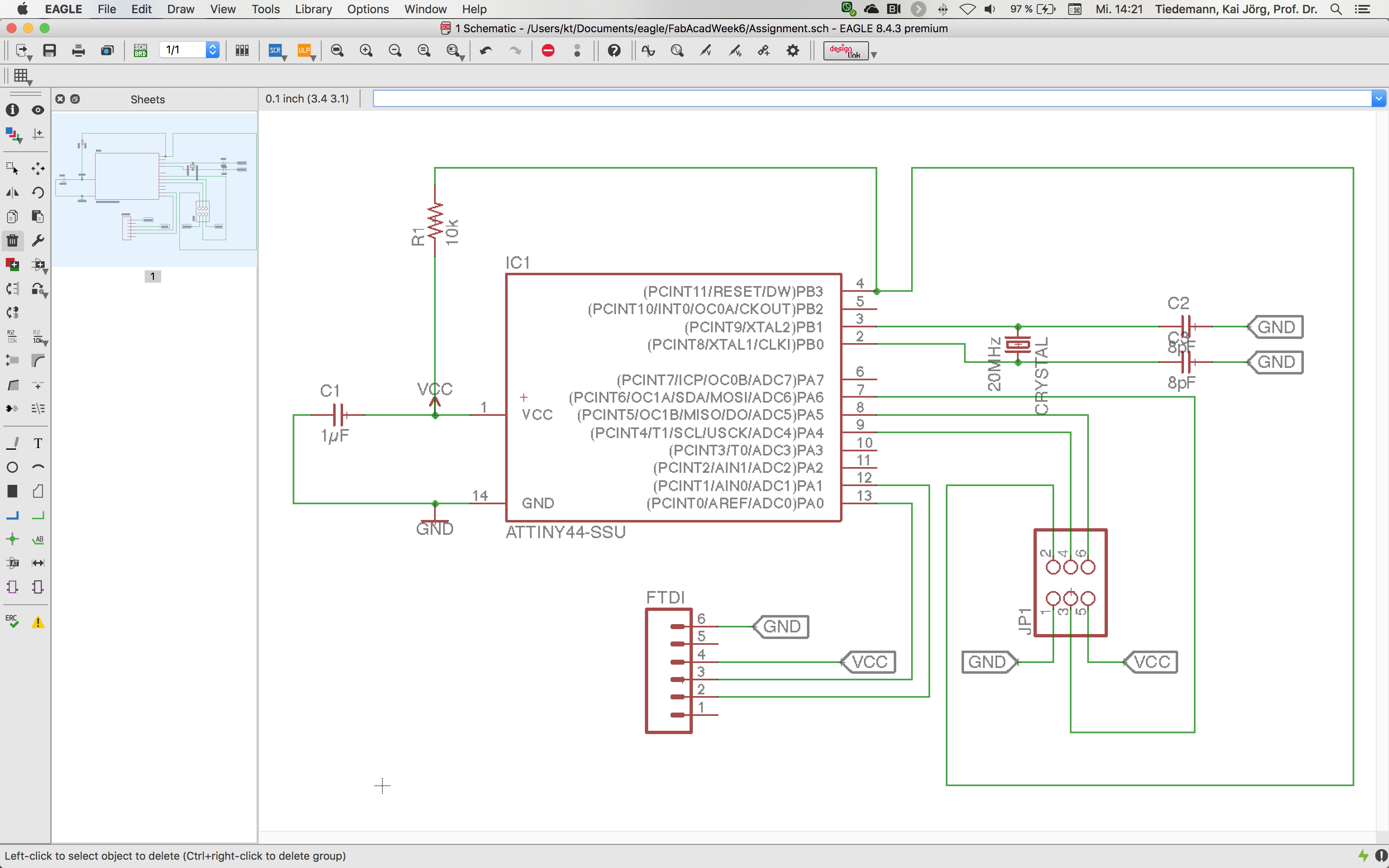Click the red Stop command icon

coord(548,50)
